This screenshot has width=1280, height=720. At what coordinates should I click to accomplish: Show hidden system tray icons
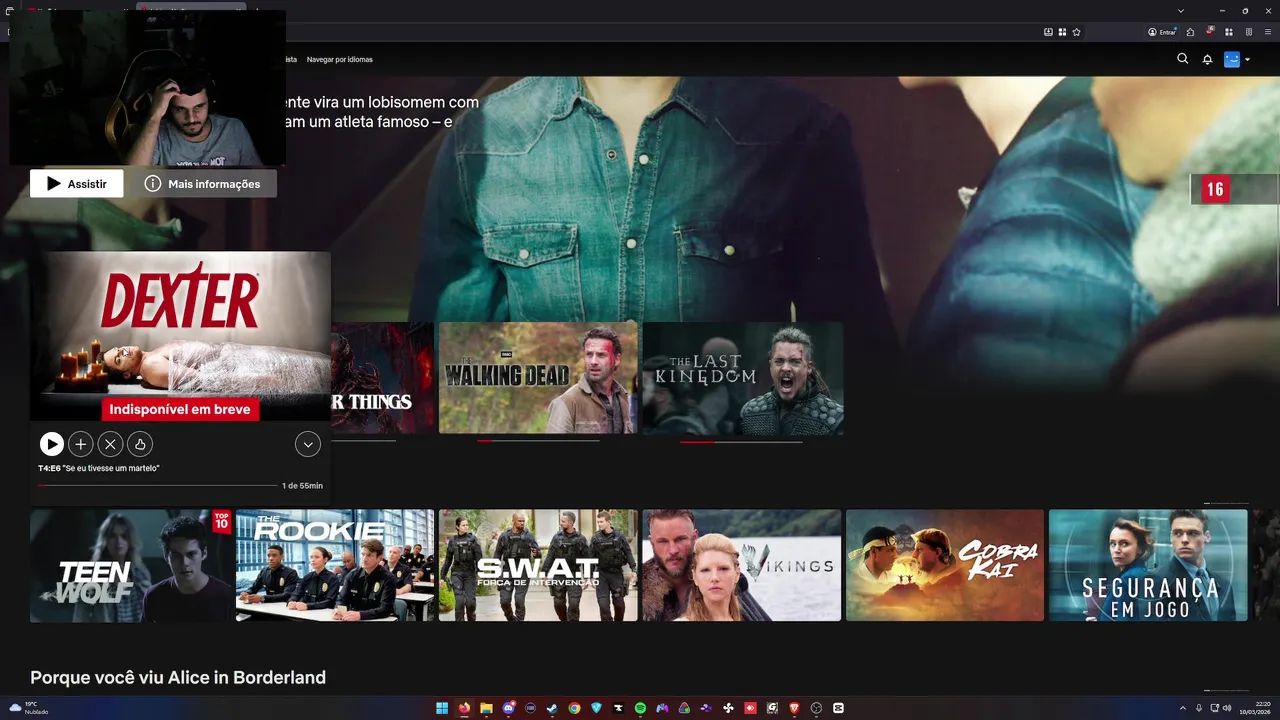click(1183, 708)
